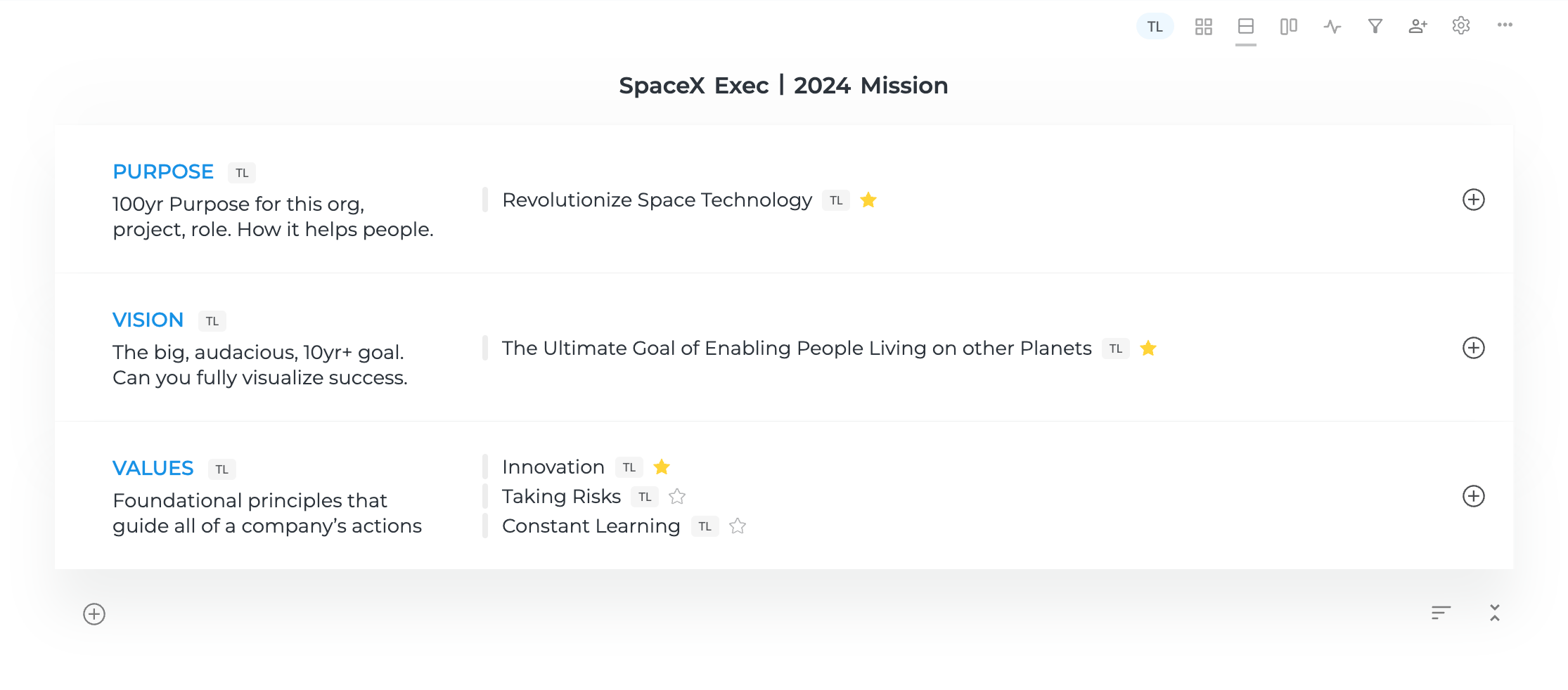Open the column layout view
This screenshot has height=690, width=1568.
click(x=1289, y=26)
